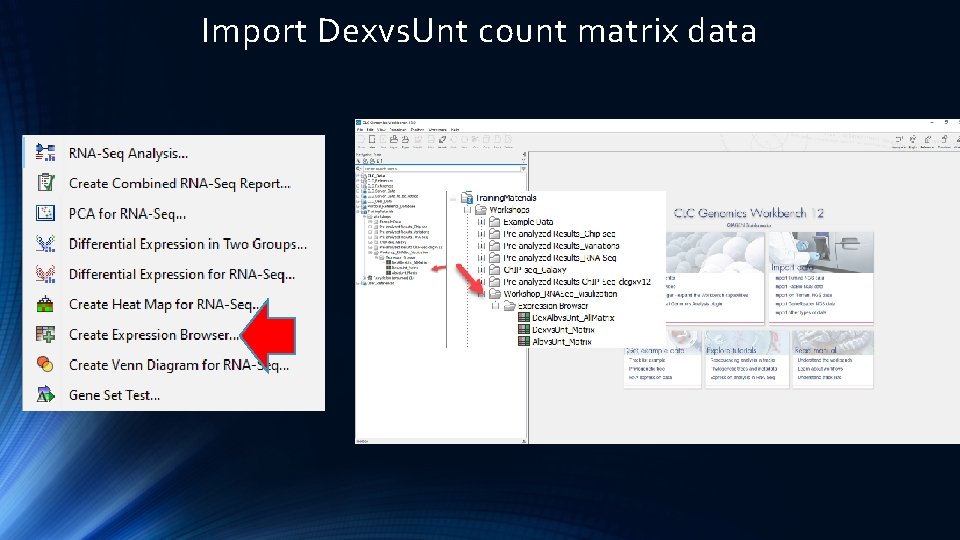Image resolution: width=960 pixels, height=540 pixels.
Task: Expand Pre analyzed Results_Chip seq folder
Action: tap(481, 234)
